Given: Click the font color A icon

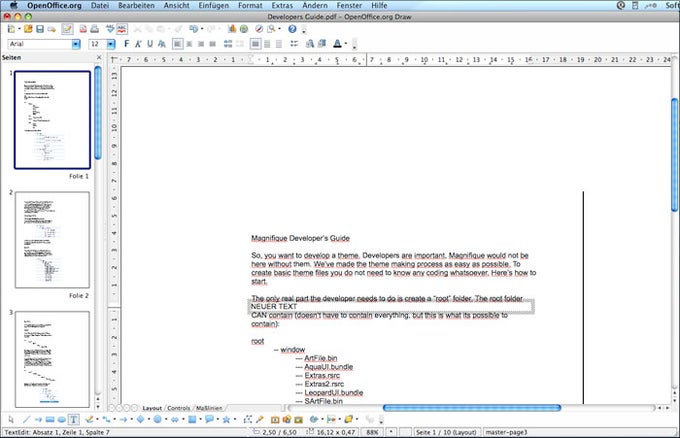Looking at the screenshot, I should (x=337, y=44).
